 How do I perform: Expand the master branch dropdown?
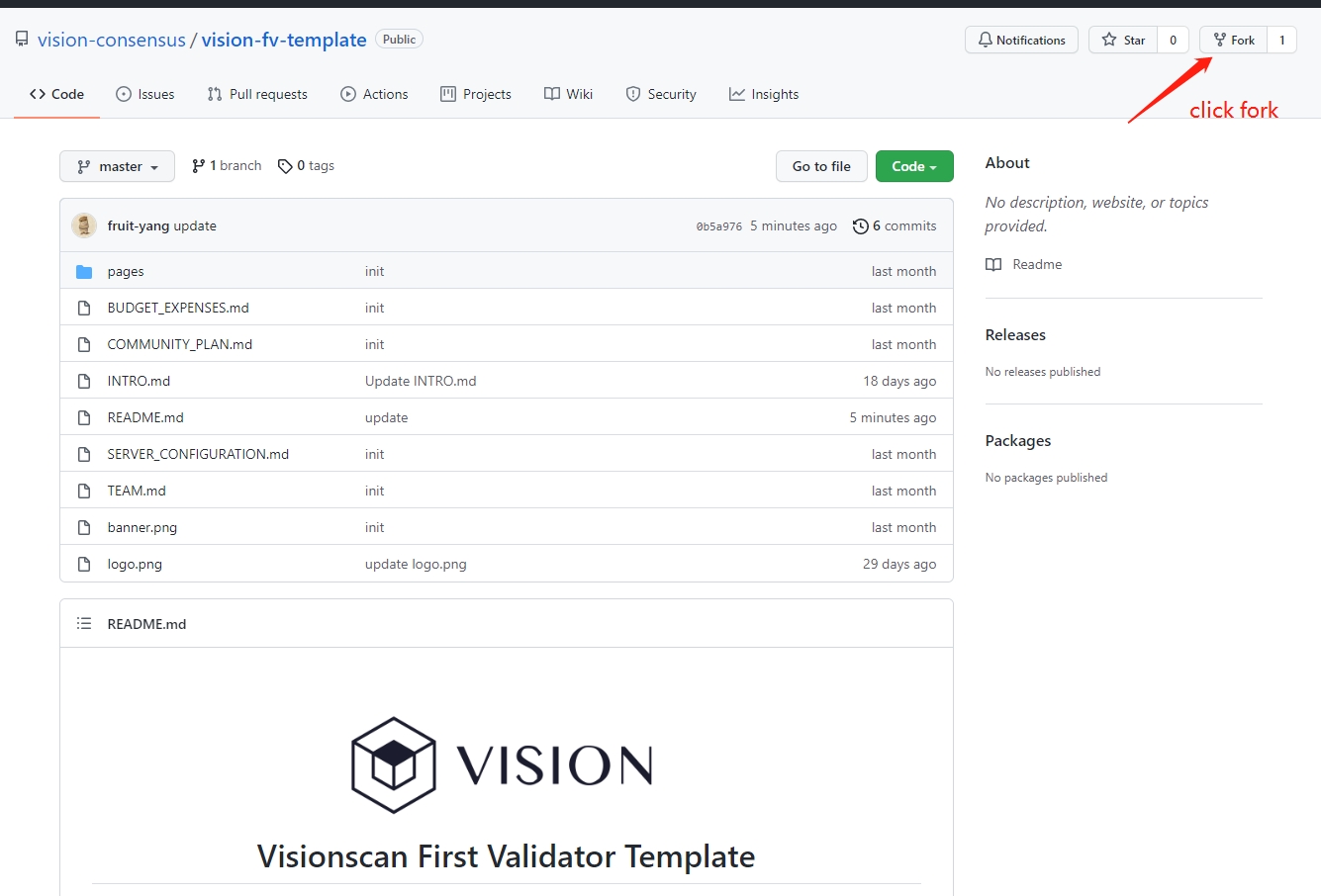(x=117, y=166)
